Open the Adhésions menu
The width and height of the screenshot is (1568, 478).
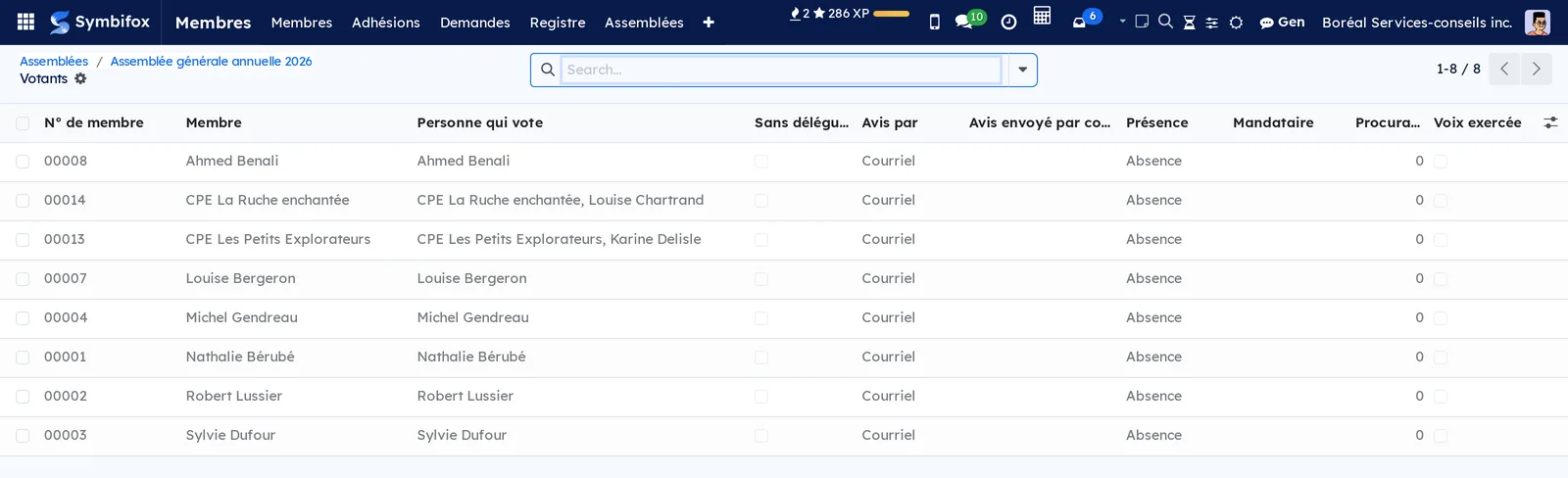point(386,23)
